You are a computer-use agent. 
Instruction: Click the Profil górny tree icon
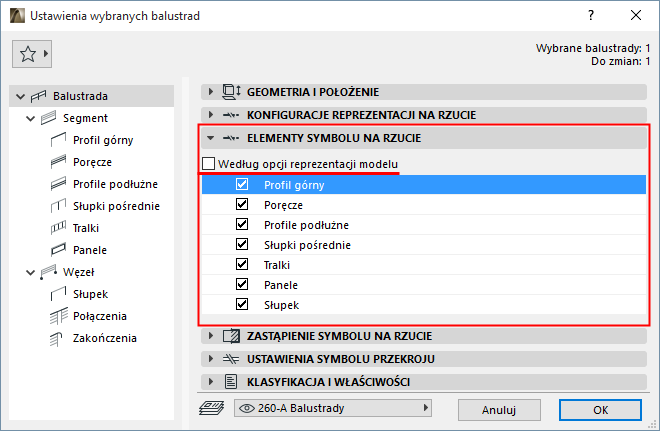click(57, 140)
